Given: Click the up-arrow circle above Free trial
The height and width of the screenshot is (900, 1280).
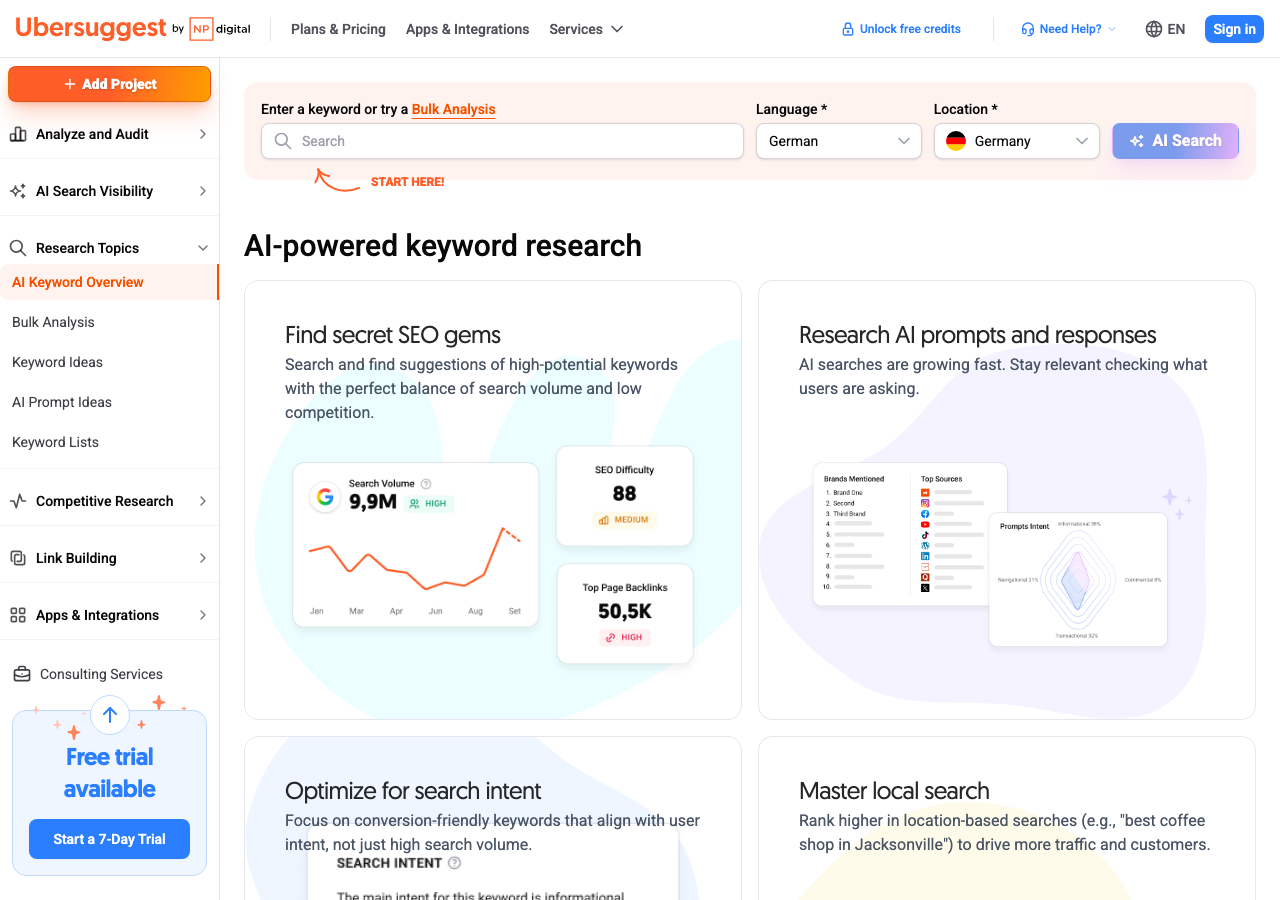Looking at the screenshot, I should click(110, 715).
